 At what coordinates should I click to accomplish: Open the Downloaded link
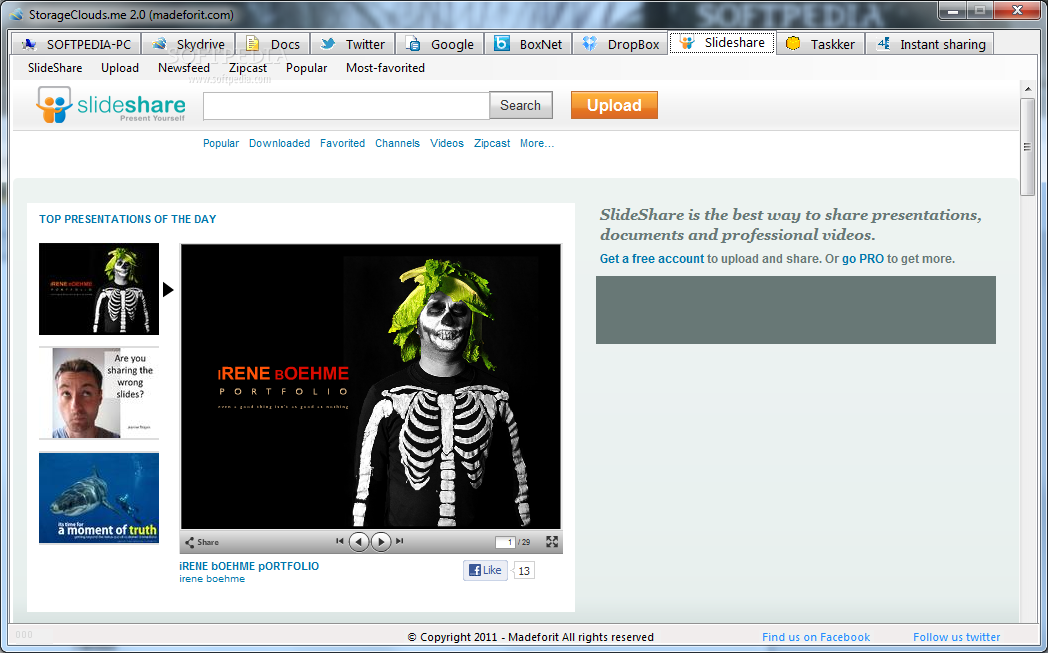click(279, 143)
